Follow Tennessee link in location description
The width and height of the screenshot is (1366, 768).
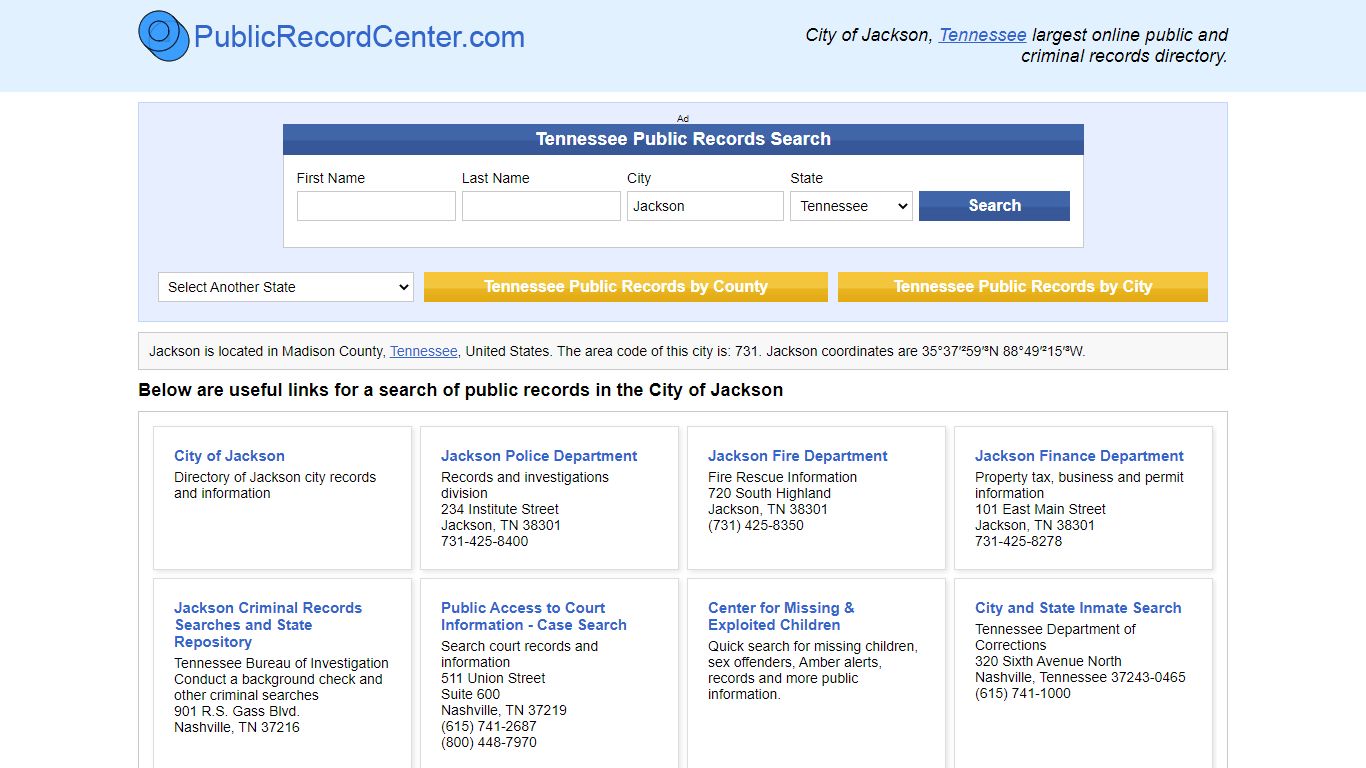424,351
